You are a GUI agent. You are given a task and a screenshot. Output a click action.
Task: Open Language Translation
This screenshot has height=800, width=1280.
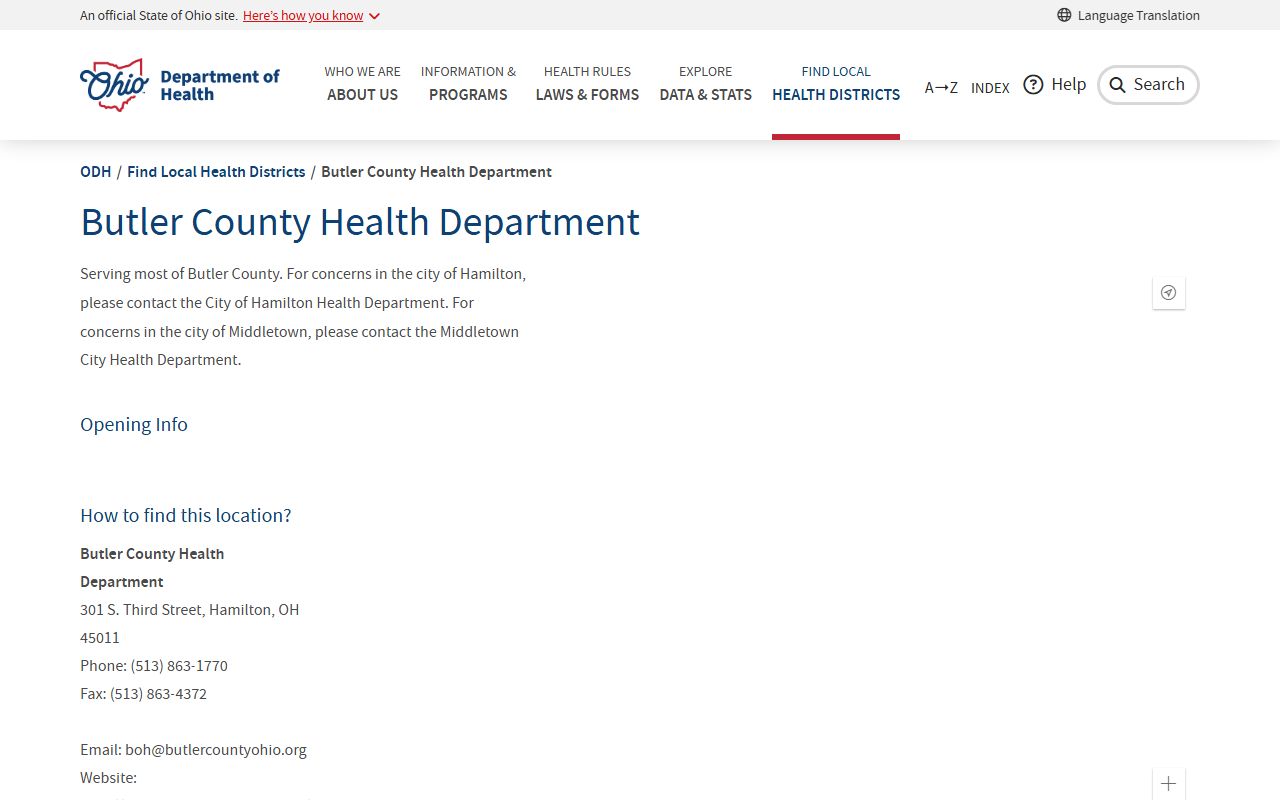(1128, 15)
